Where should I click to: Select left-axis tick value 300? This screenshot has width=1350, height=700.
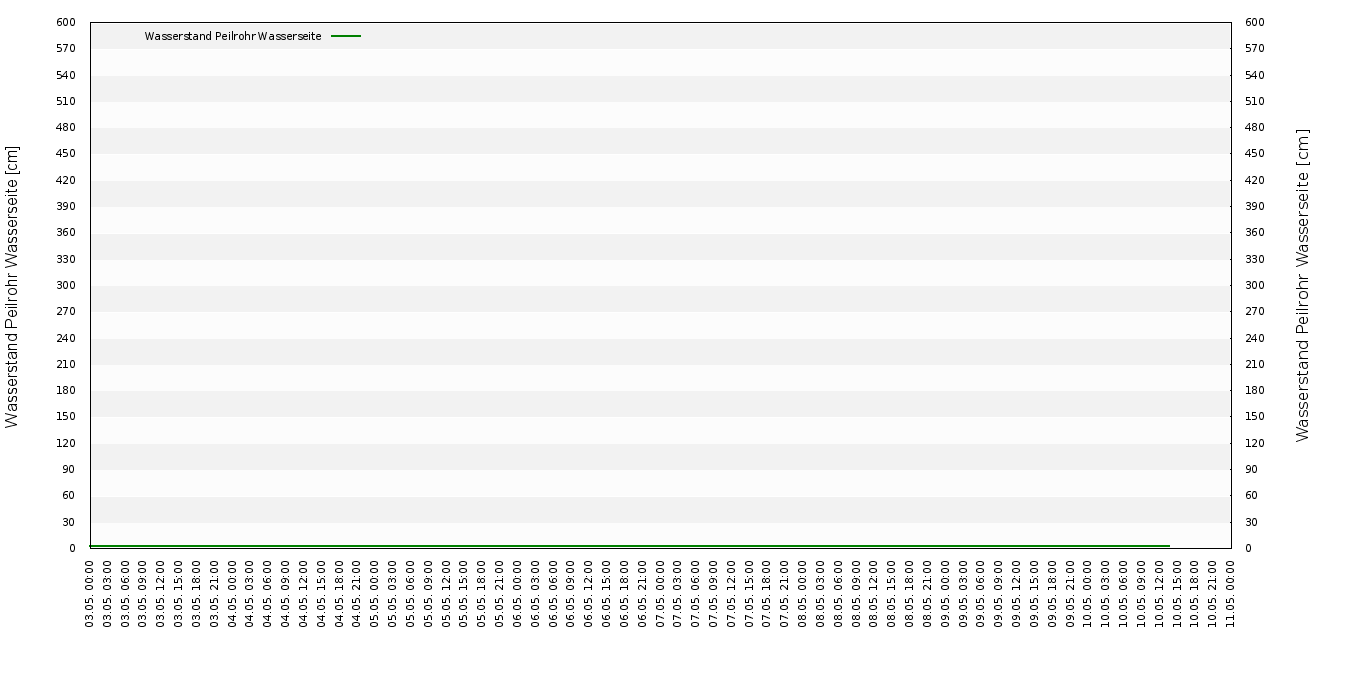tap(67, 285)
